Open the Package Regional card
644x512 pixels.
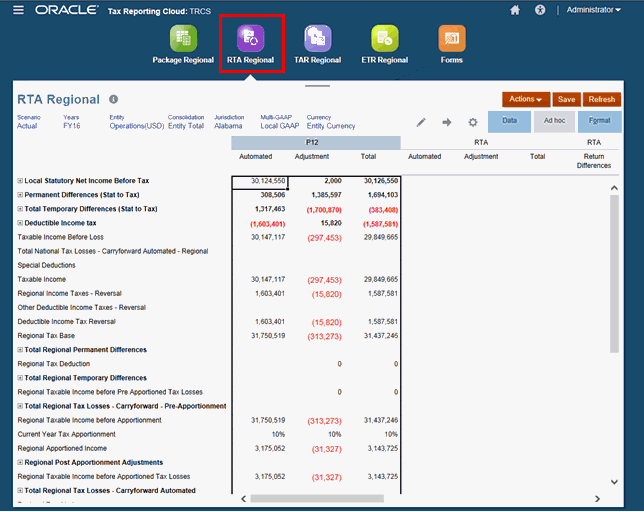coord(183,44)
